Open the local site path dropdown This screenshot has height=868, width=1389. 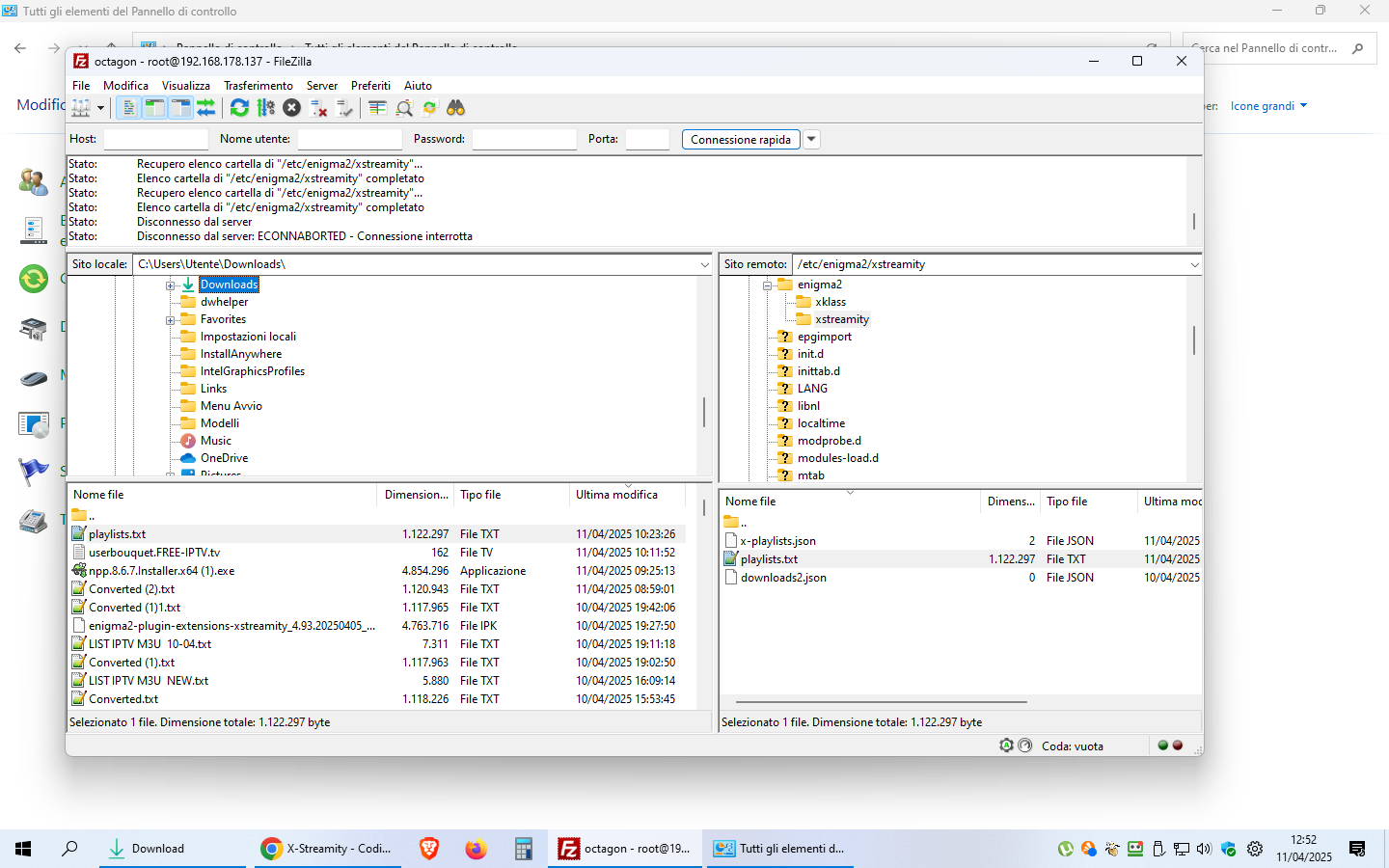point(704,264)
